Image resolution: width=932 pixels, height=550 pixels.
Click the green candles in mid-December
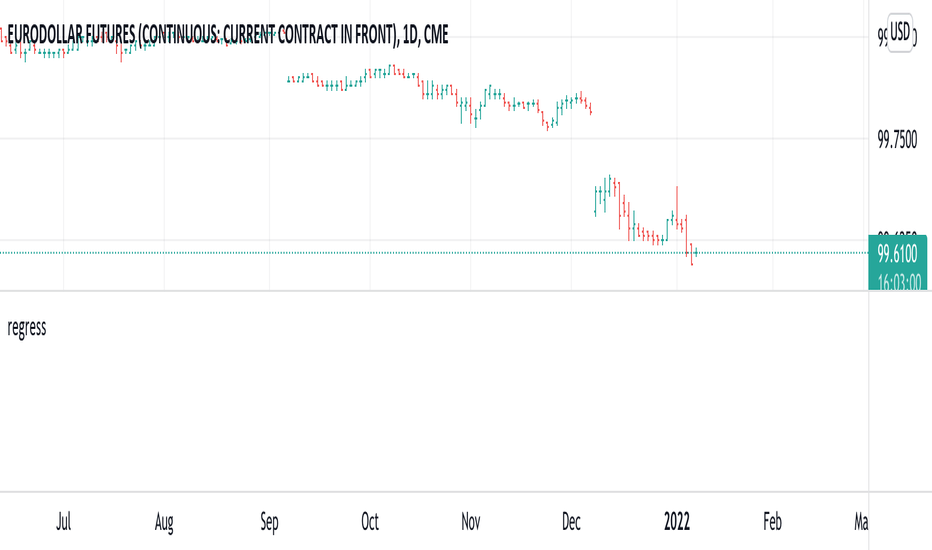coord(603,195)
